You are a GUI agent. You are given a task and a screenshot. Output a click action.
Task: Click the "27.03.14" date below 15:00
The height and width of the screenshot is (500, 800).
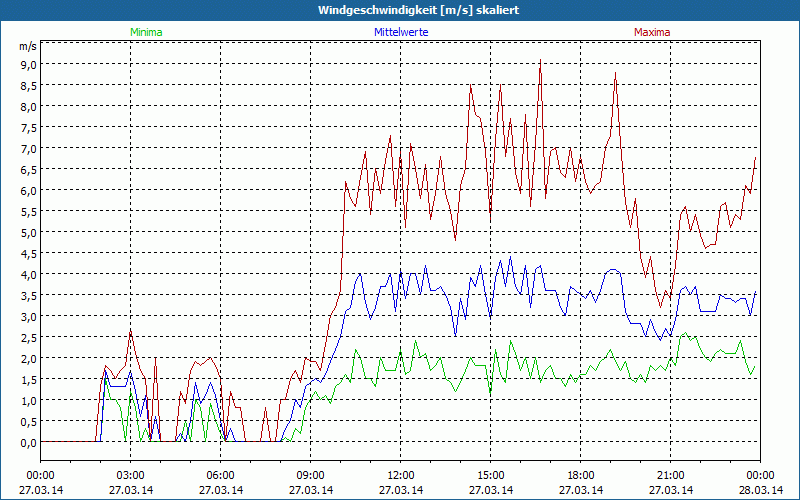click(x=491, y=490)
